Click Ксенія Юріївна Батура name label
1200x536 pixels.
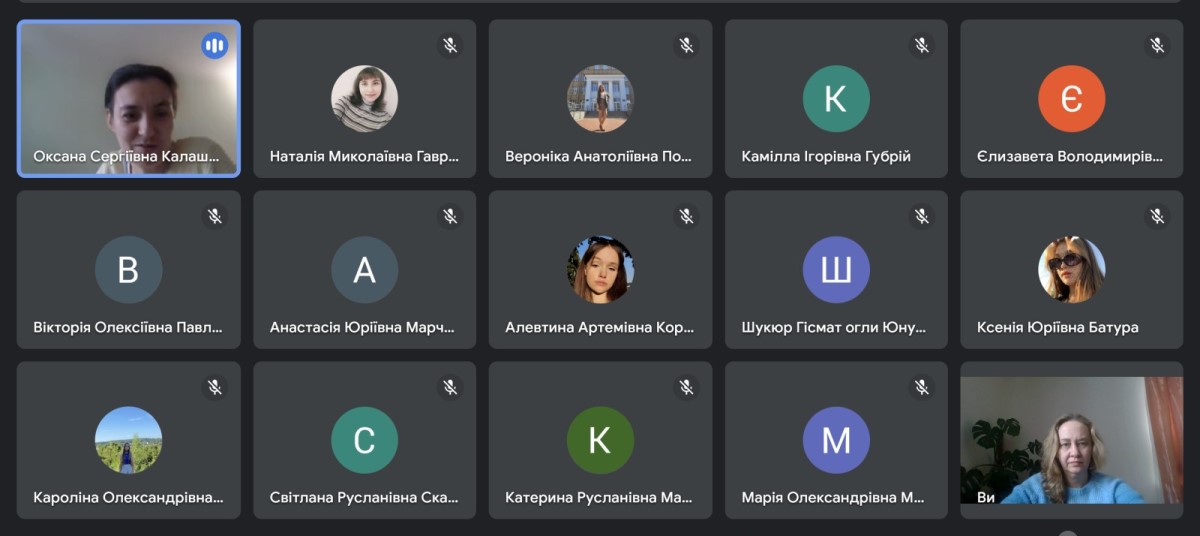pos(1057,327)
